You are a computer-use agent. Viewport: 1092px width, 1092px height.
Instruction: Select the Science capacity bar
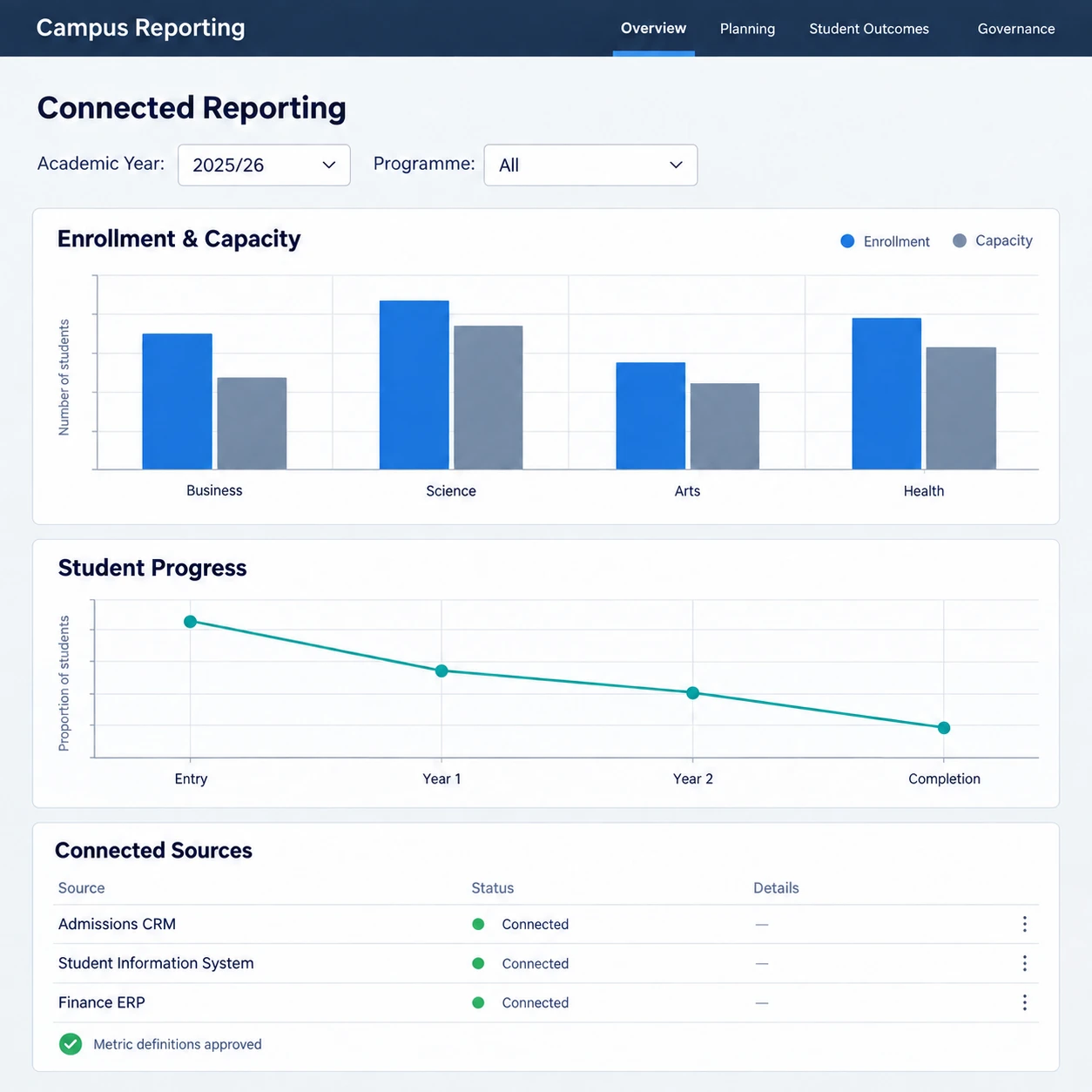click(488, 397)
